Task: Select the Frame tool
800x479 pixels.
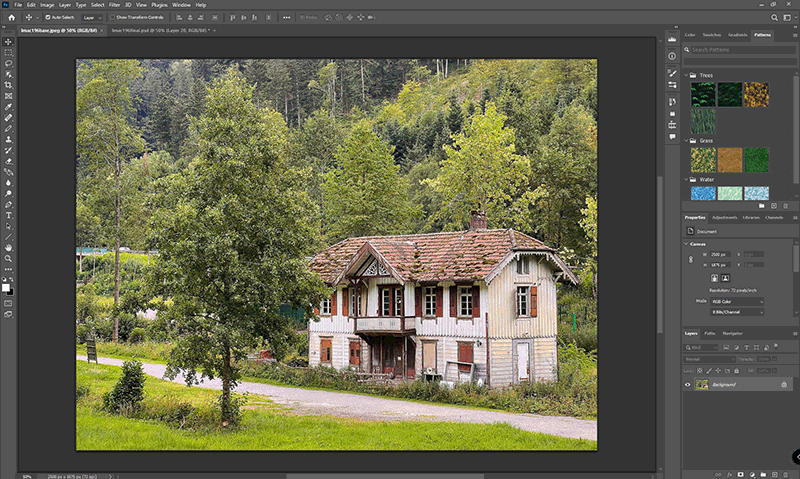Action: pos(8,96)
